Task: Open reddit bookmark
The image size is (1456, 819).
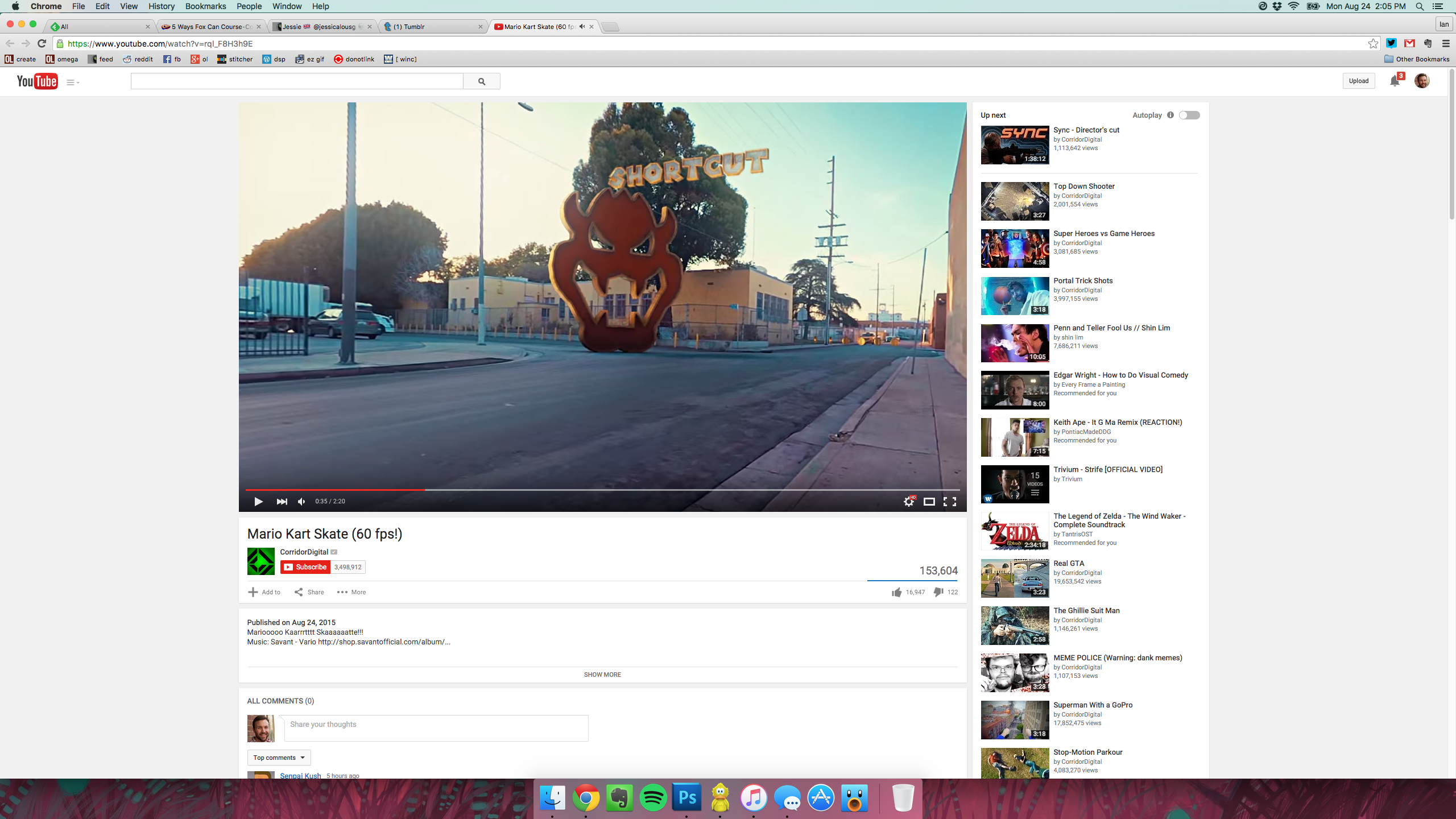Action: [138, 59]
